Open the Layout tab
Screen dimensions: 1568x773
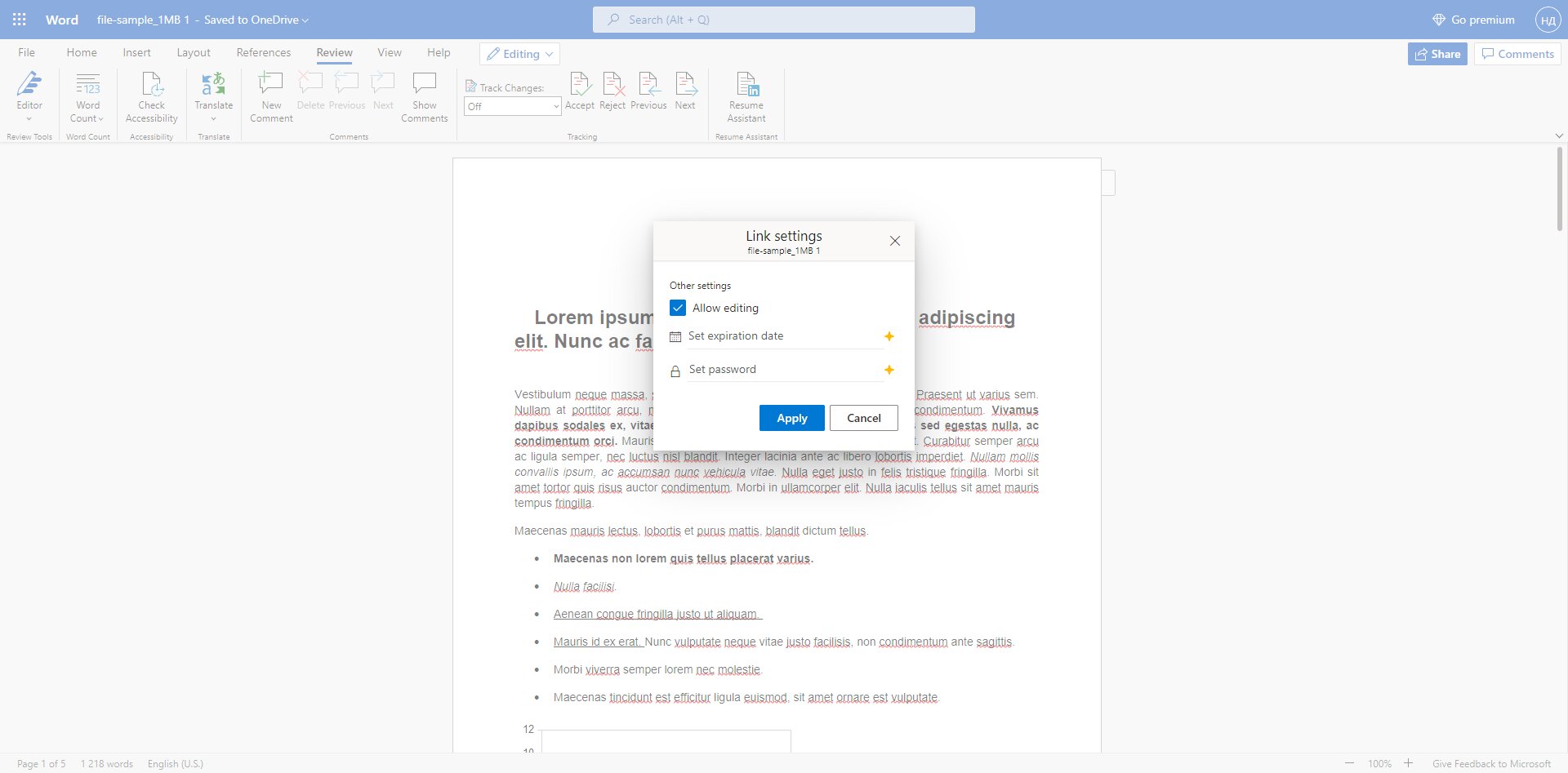pyautogui.click(x=194, y=52)
